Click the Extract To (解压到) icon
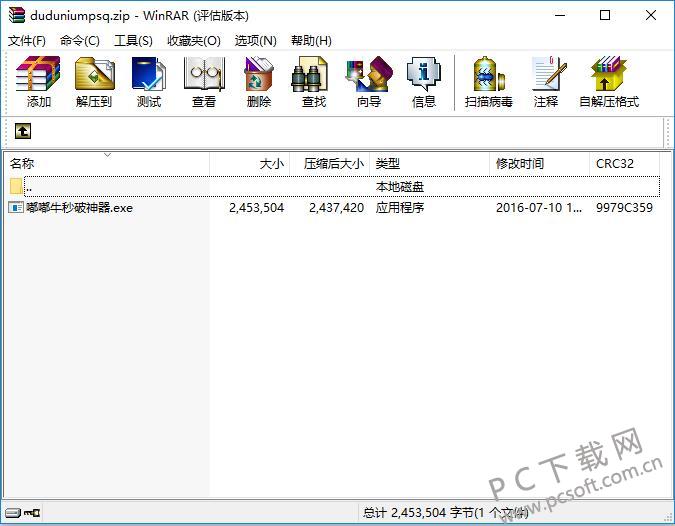Screen dimensions: 675x526 [94, 82]
